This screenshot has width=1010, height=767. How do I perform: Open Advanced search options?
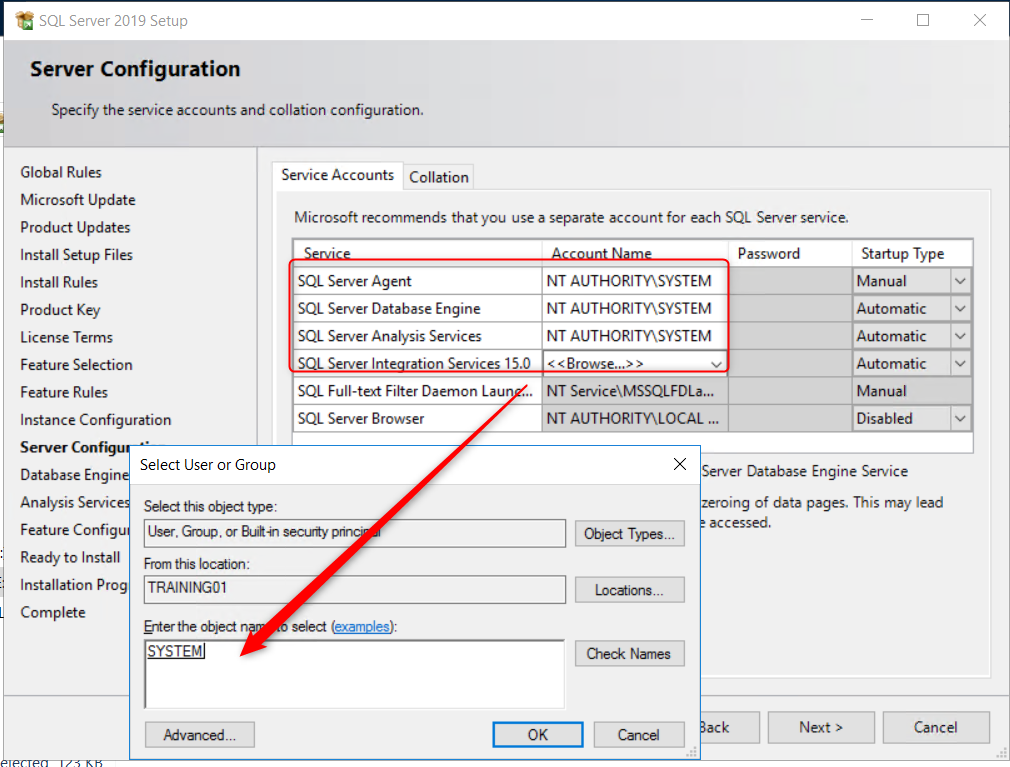tap(200, 735)
